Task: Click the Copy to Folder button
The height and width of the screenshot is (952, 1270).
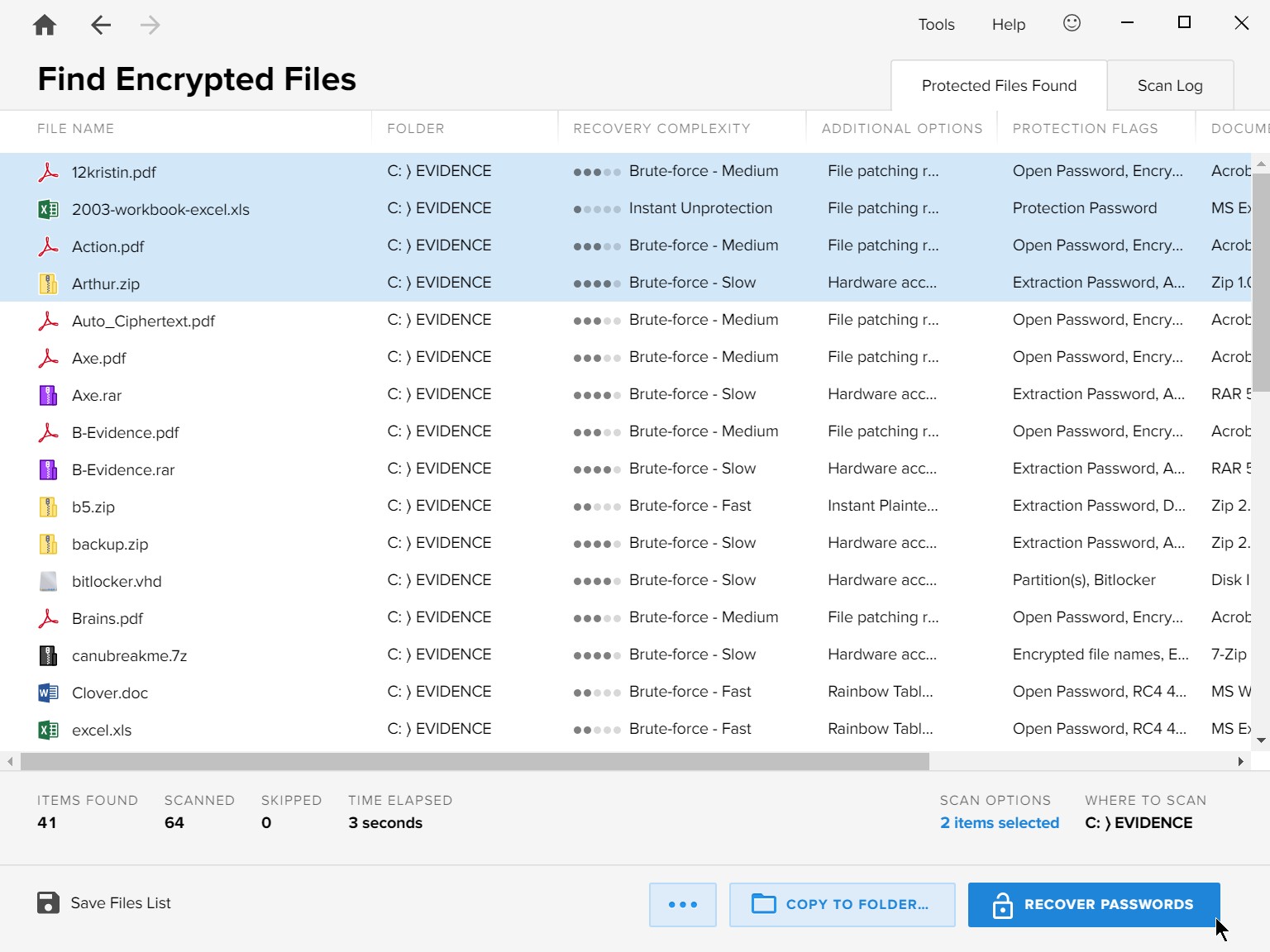Action: coord(842,904)
